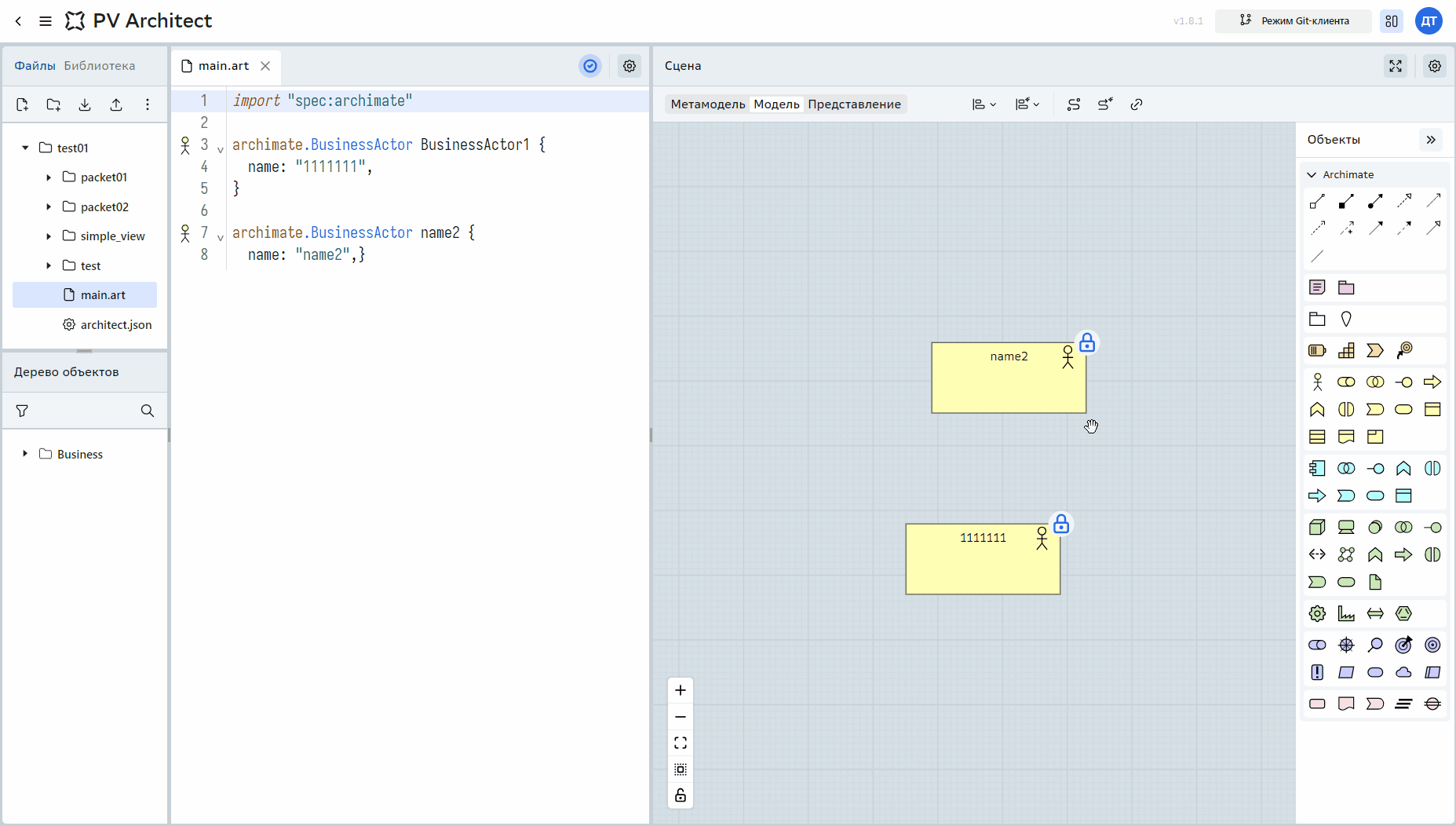
Task: Pick the battery-shaped Resource element
Action: (1317, 350)
